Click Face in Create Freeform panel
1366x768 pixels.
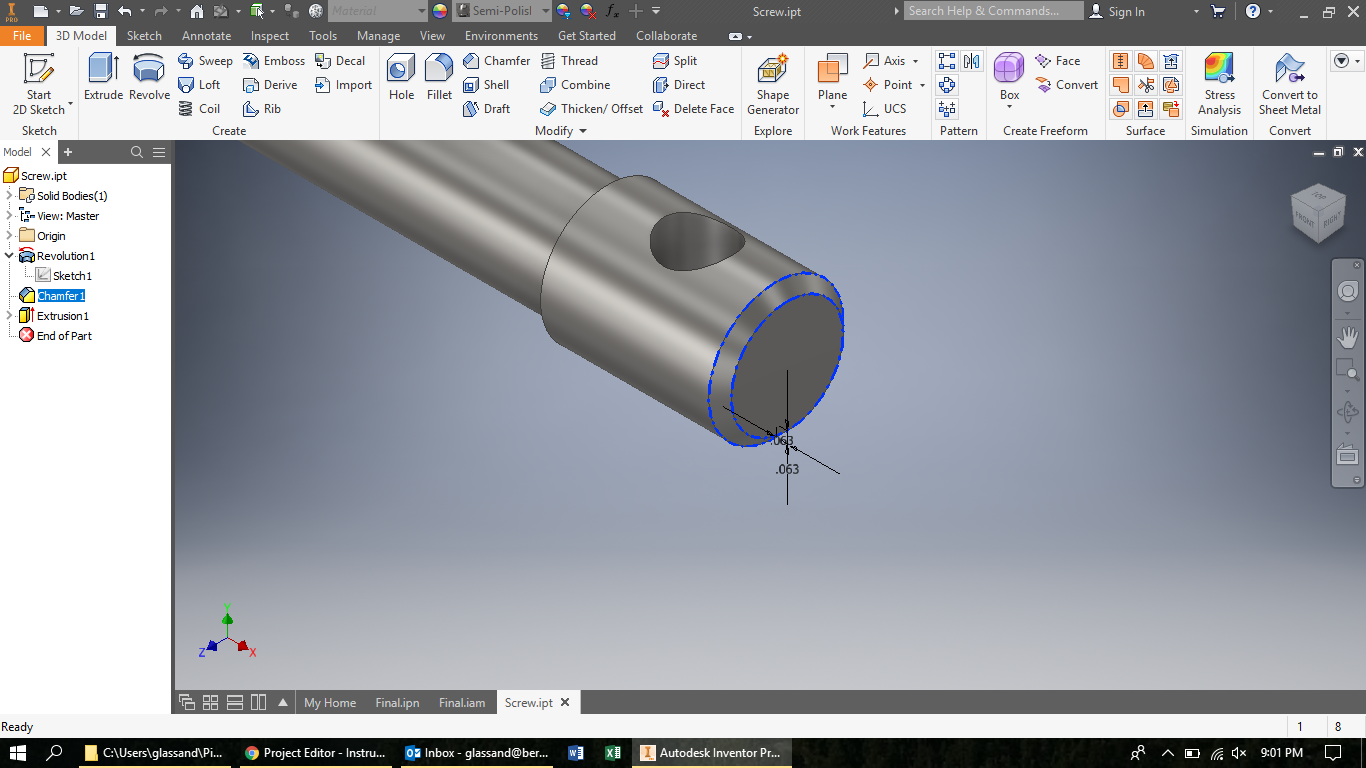point(1058,61)
